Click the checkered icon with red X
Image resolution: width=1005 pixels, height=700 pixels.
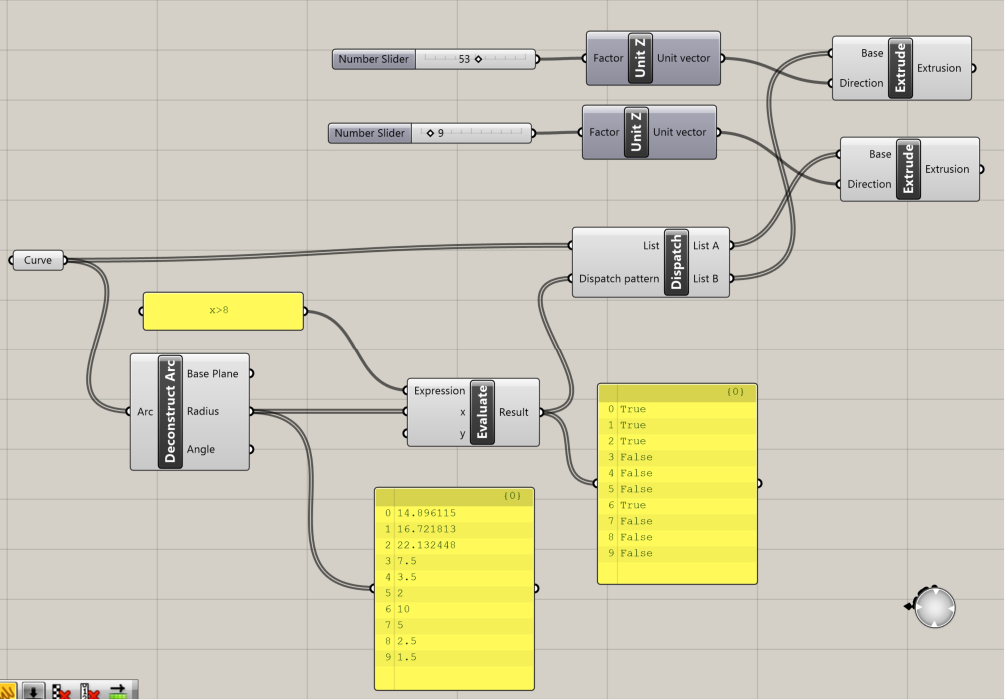coord(60,692)
